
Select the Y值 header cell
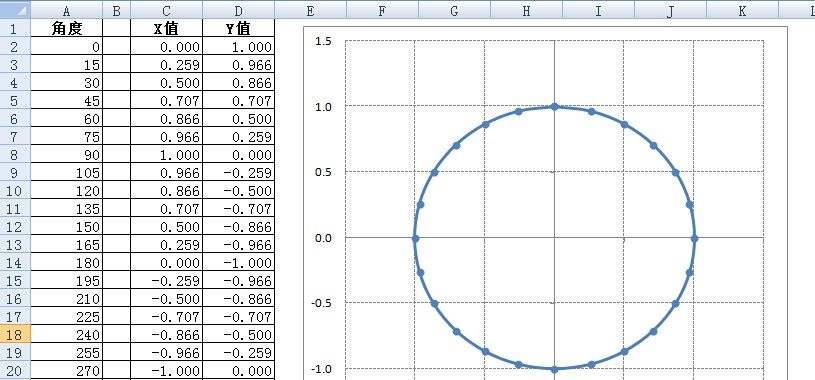238,29
